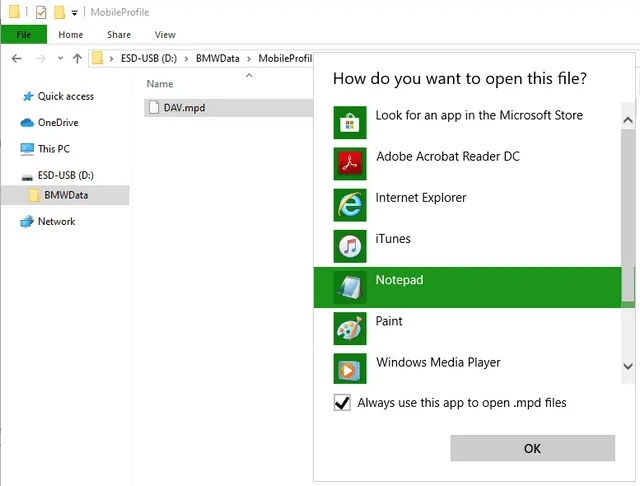Click the New folder icon in title bar

click(x=59, y=12)
